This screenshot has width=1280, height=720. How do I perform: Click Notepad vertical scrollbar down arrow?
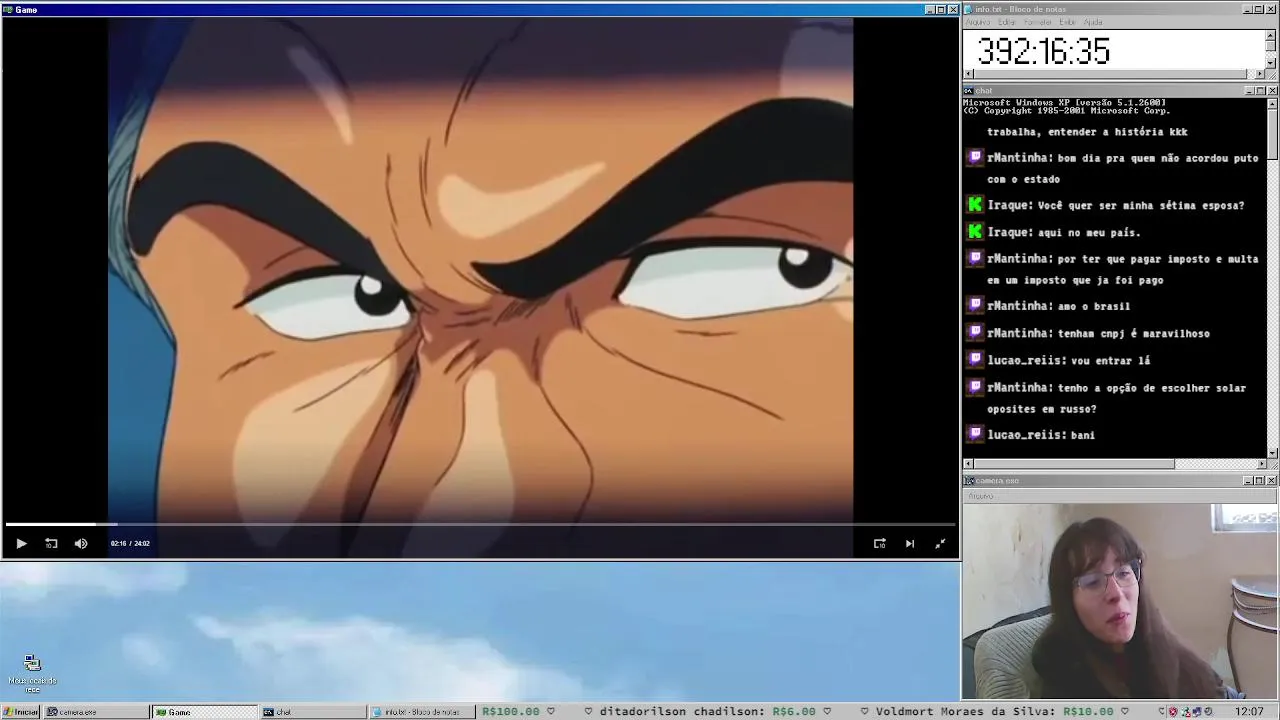pos(1271,63)
